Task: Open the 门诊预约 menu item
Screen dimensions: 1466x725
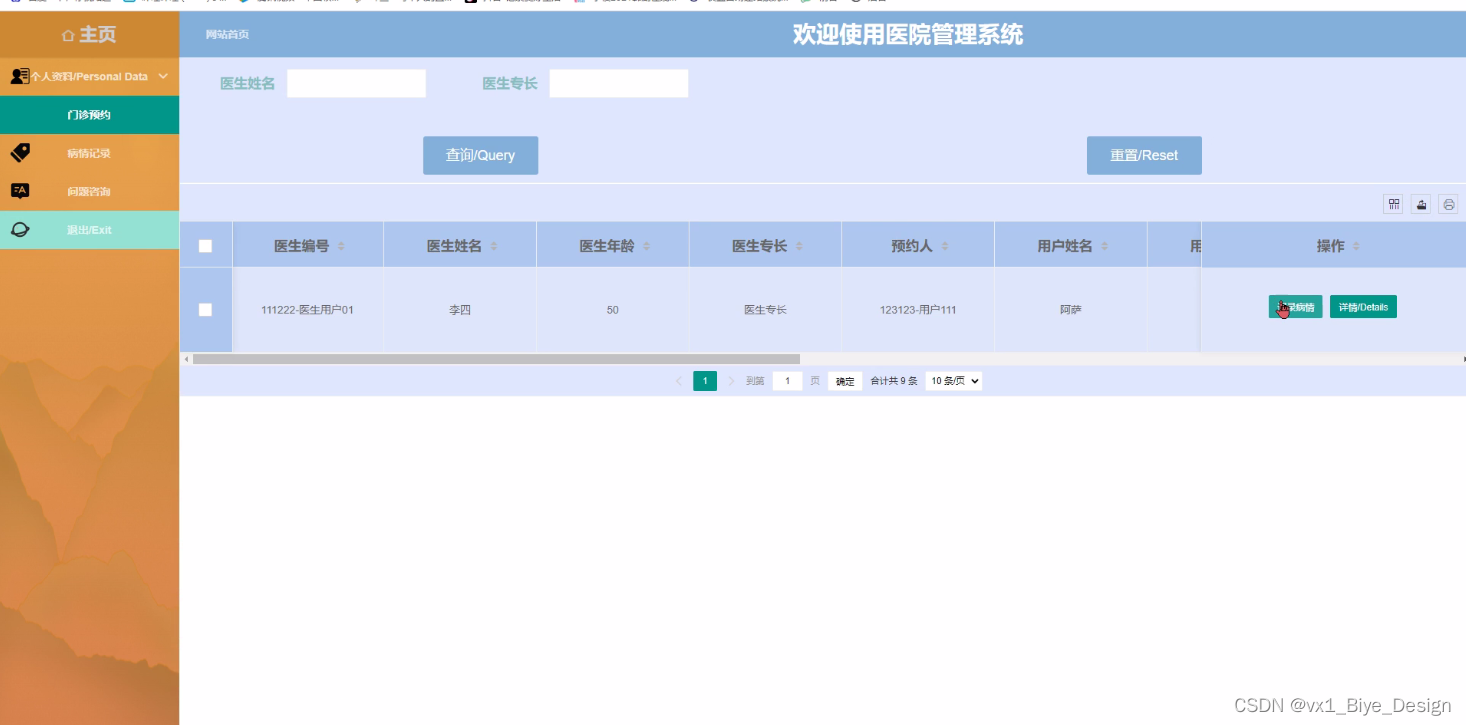Action: coord(89,115)
